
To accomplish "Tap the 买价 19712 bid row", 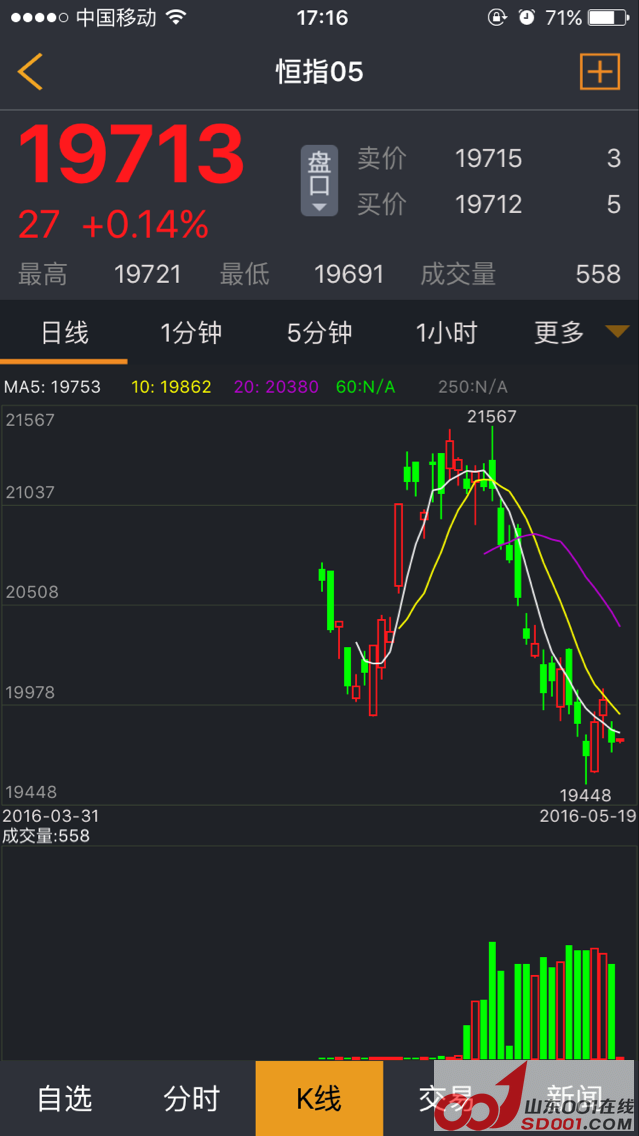I will [488, 204].
